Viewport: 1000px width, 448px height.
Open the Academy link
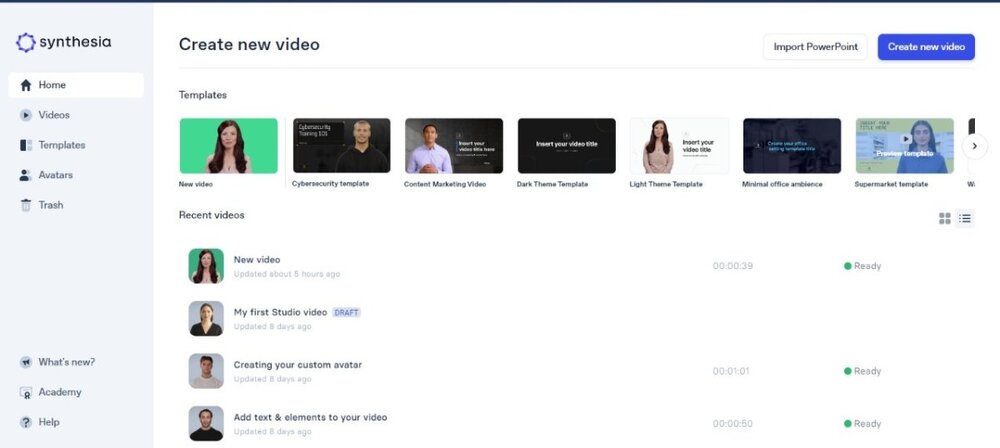[59, 392]
